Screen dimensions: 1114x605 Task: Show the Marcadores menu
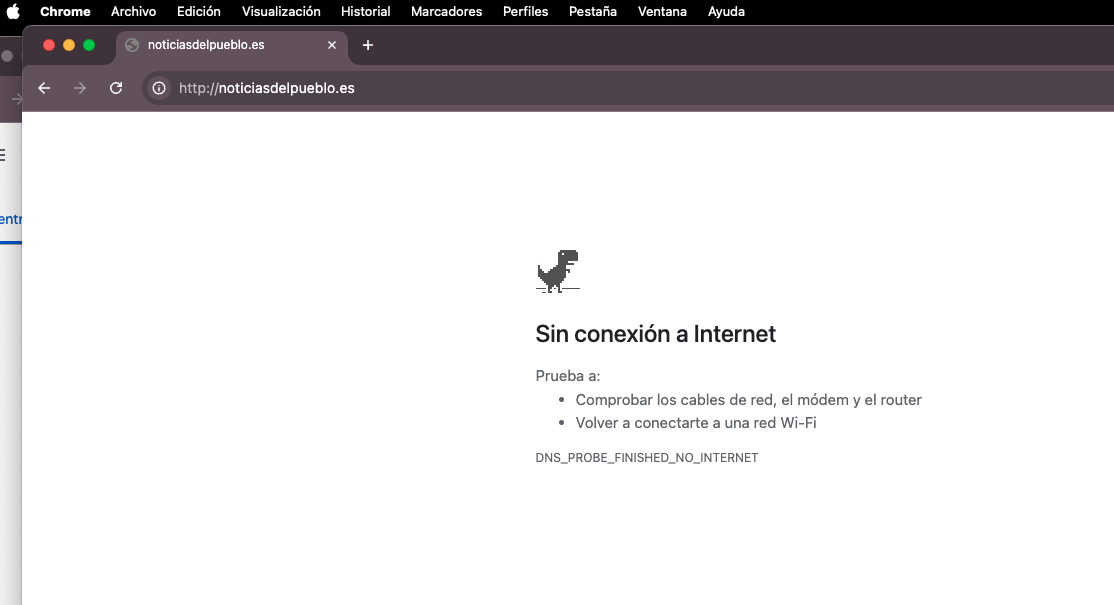click(x=446, y=12)
